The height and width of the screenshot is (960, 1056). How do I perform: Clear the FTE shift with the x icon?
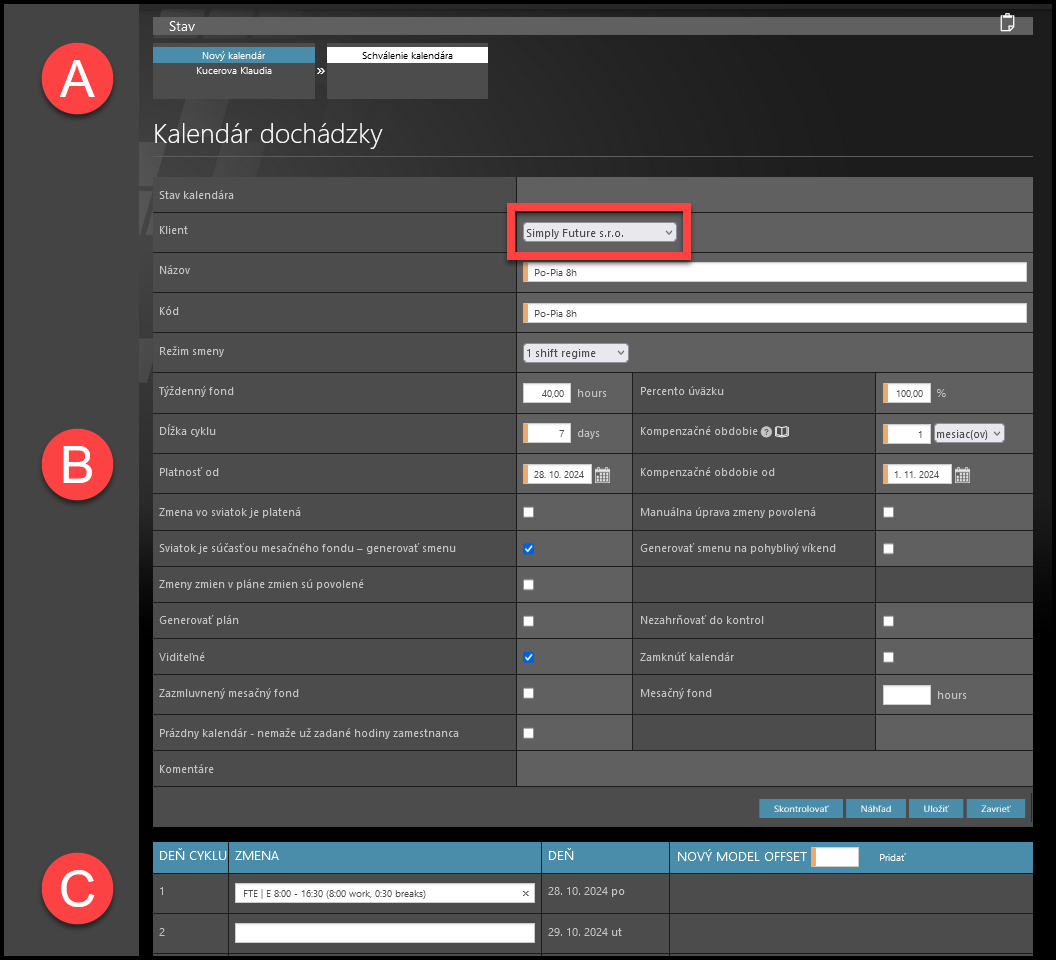click(526, 893)
